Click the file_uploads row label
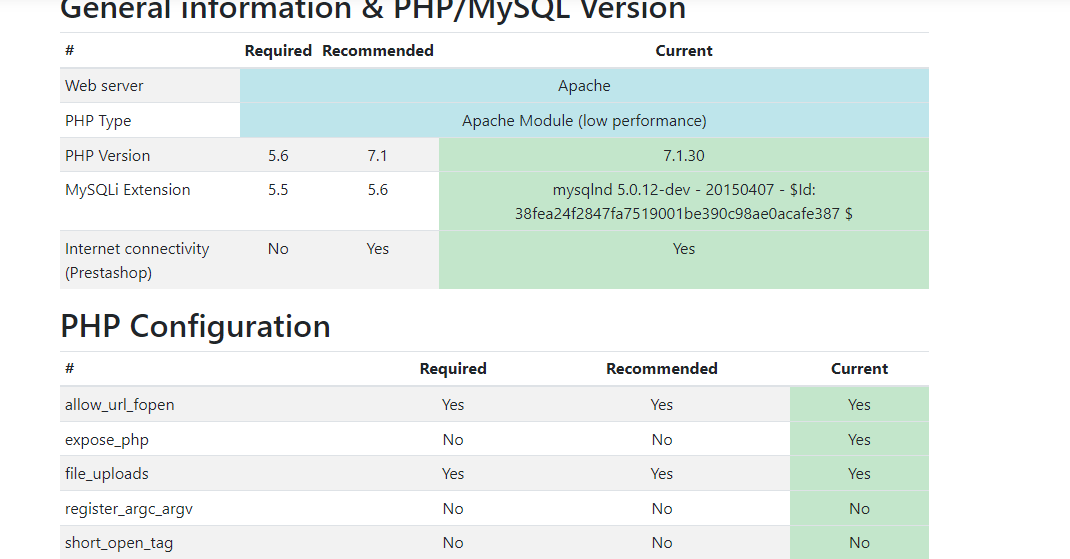This screenshot has width=1070, height=559. [x=106, y=473]
